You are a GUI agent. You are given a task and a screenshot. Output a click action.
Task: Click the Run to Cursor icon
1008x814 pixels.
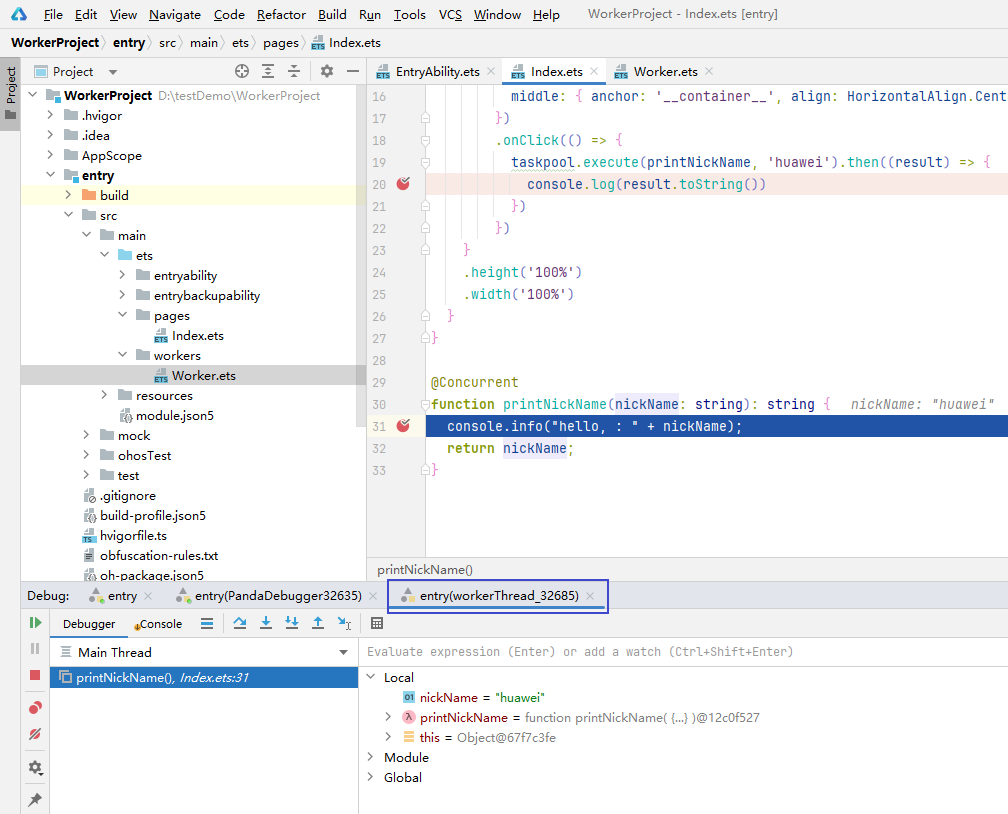click(x=343, y=622)
